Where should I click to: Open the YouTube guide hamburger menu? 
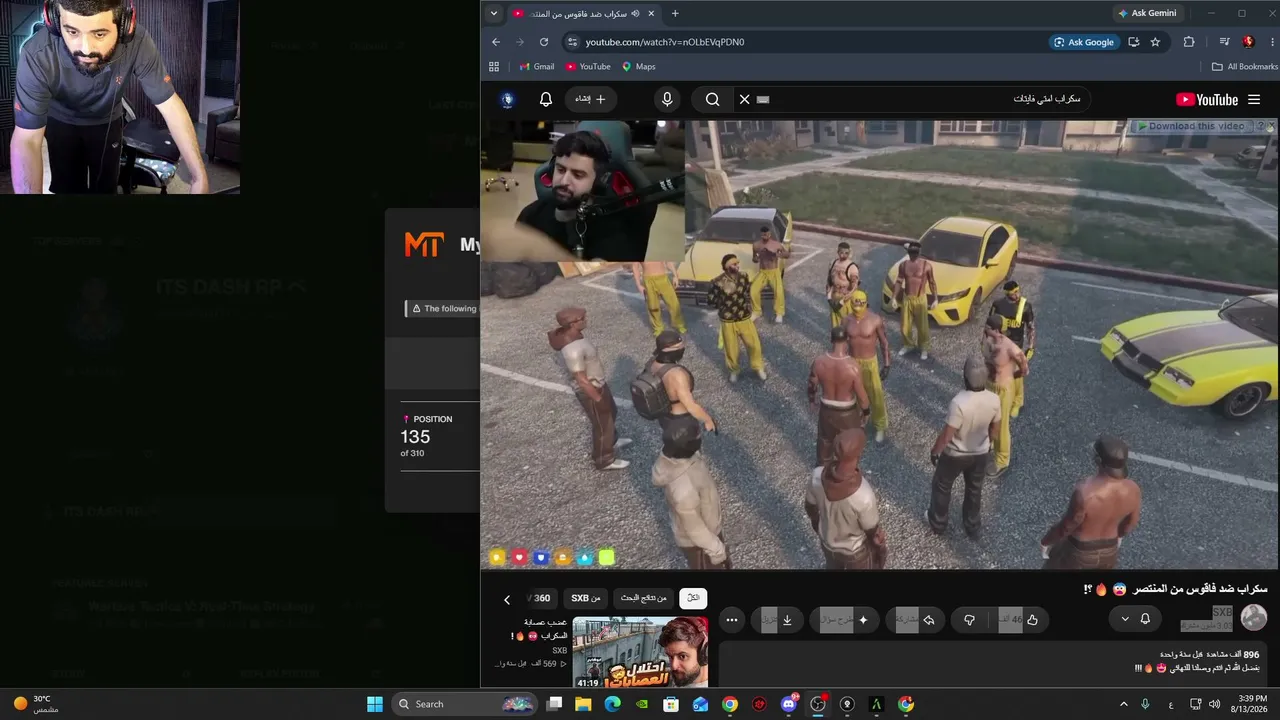click(x=1254, y=100)
